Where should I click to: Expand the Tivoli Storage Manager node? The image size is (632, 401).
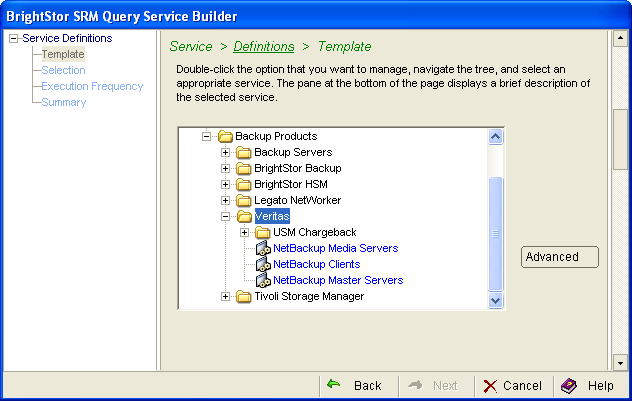(225, 297)
